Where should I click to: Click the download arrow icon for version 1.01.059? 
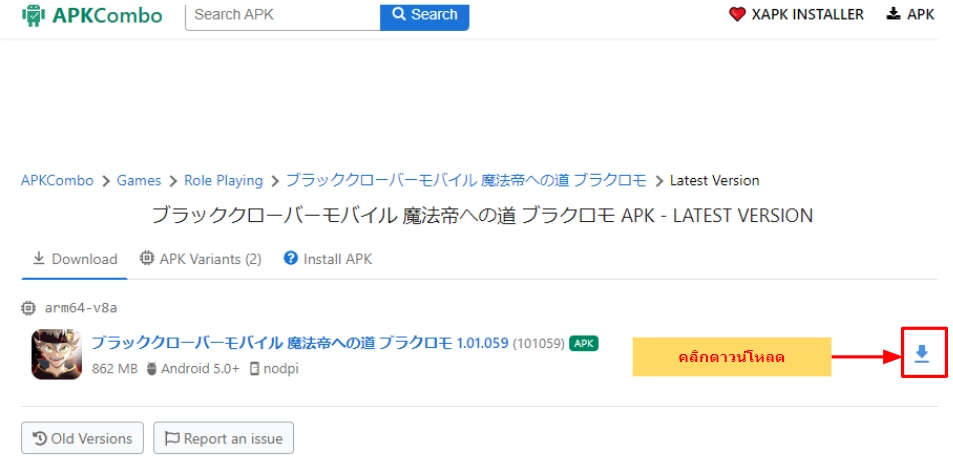click(922, 353)
